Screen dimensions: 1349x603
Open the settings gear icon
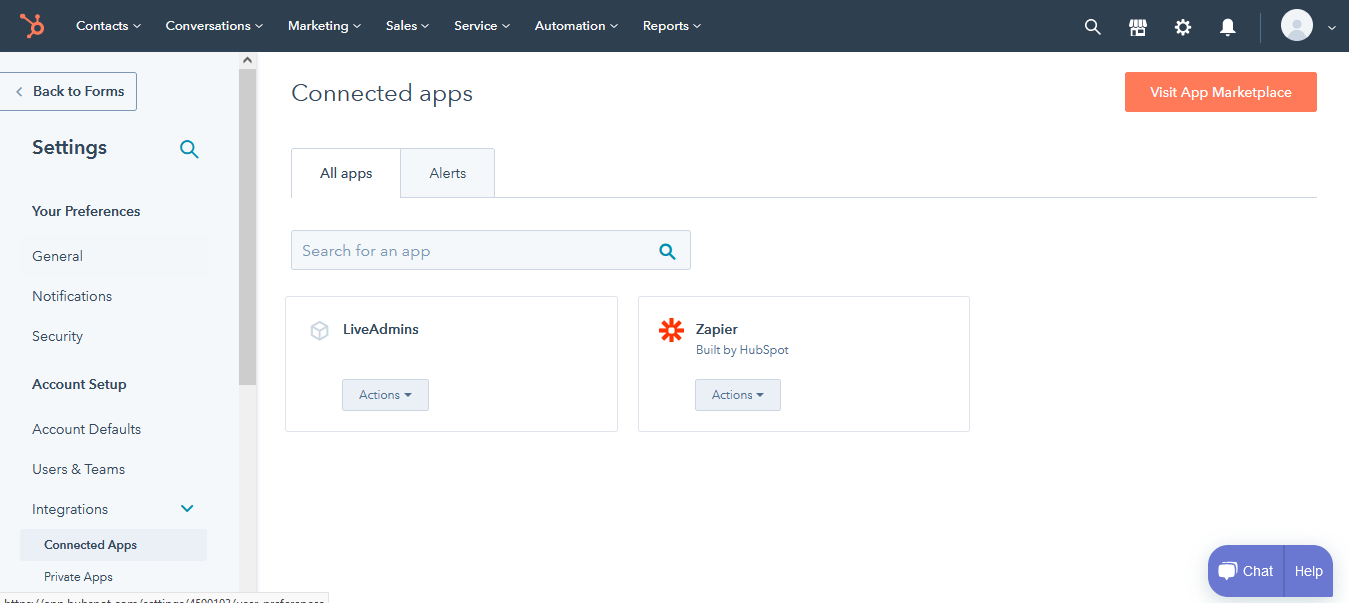(1183, 27)
